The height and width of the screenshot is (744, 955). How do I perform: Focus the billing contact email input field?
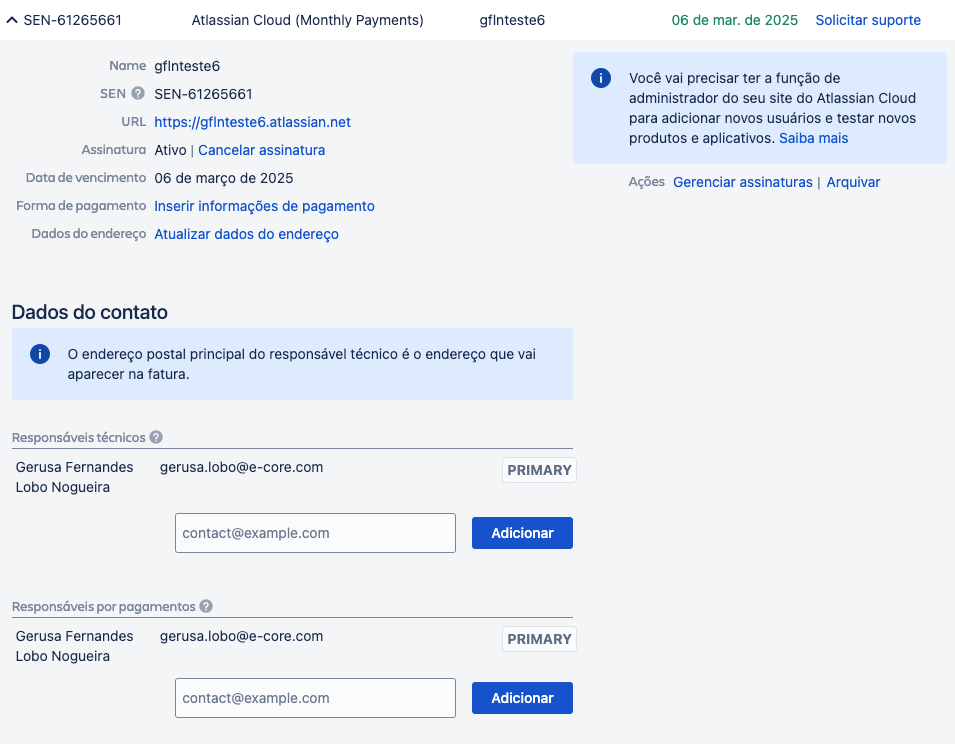click(x=315, y=698)
